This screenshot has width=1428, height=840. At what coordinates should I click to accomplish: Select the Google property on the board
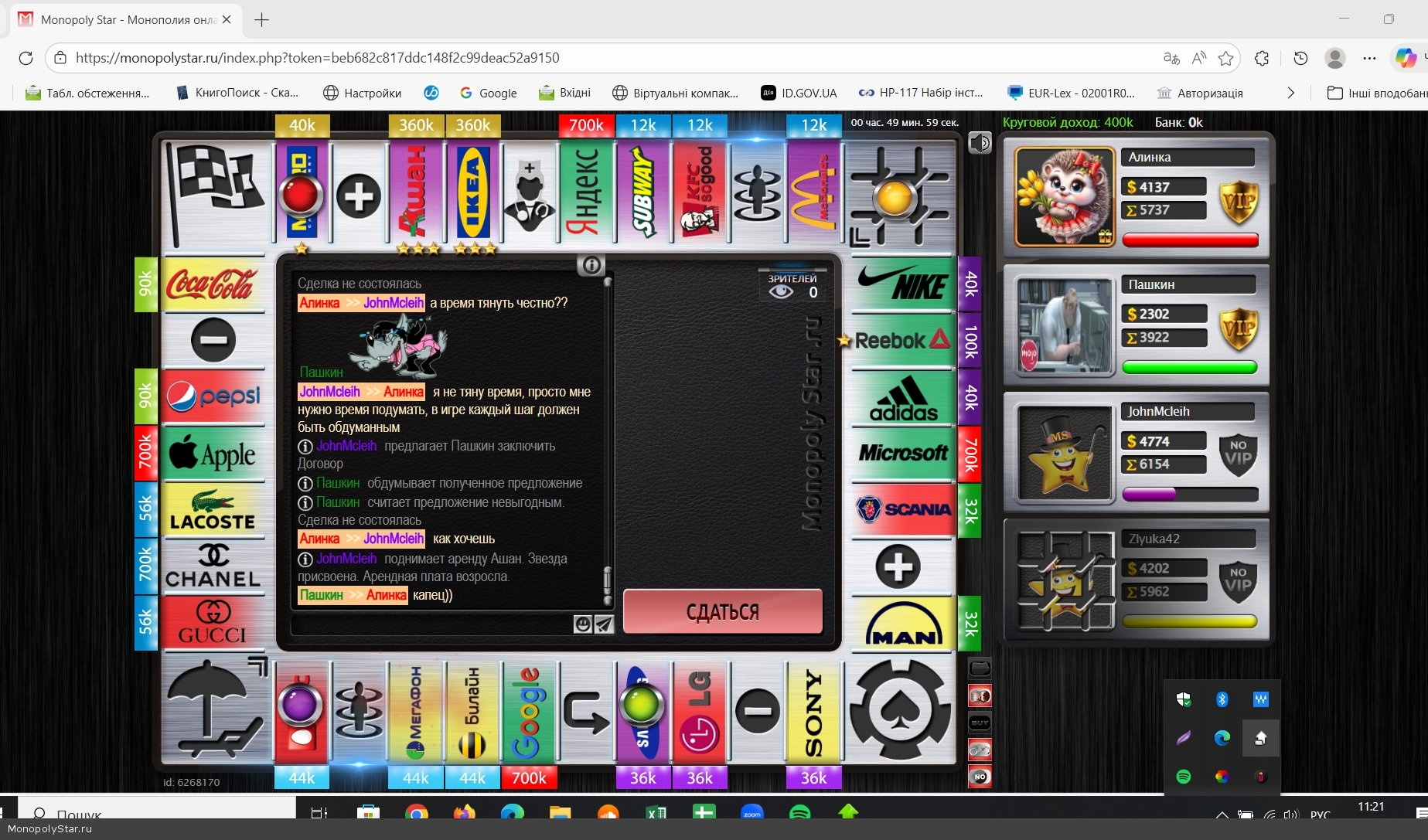[x=529, y=712]
